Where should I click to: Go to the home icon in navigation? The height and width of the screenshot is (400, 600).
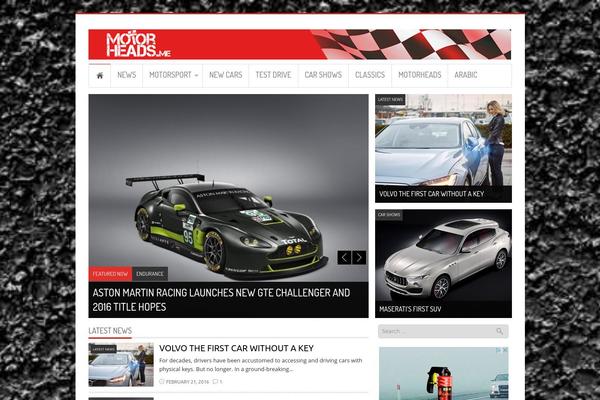tap(100, 75)
